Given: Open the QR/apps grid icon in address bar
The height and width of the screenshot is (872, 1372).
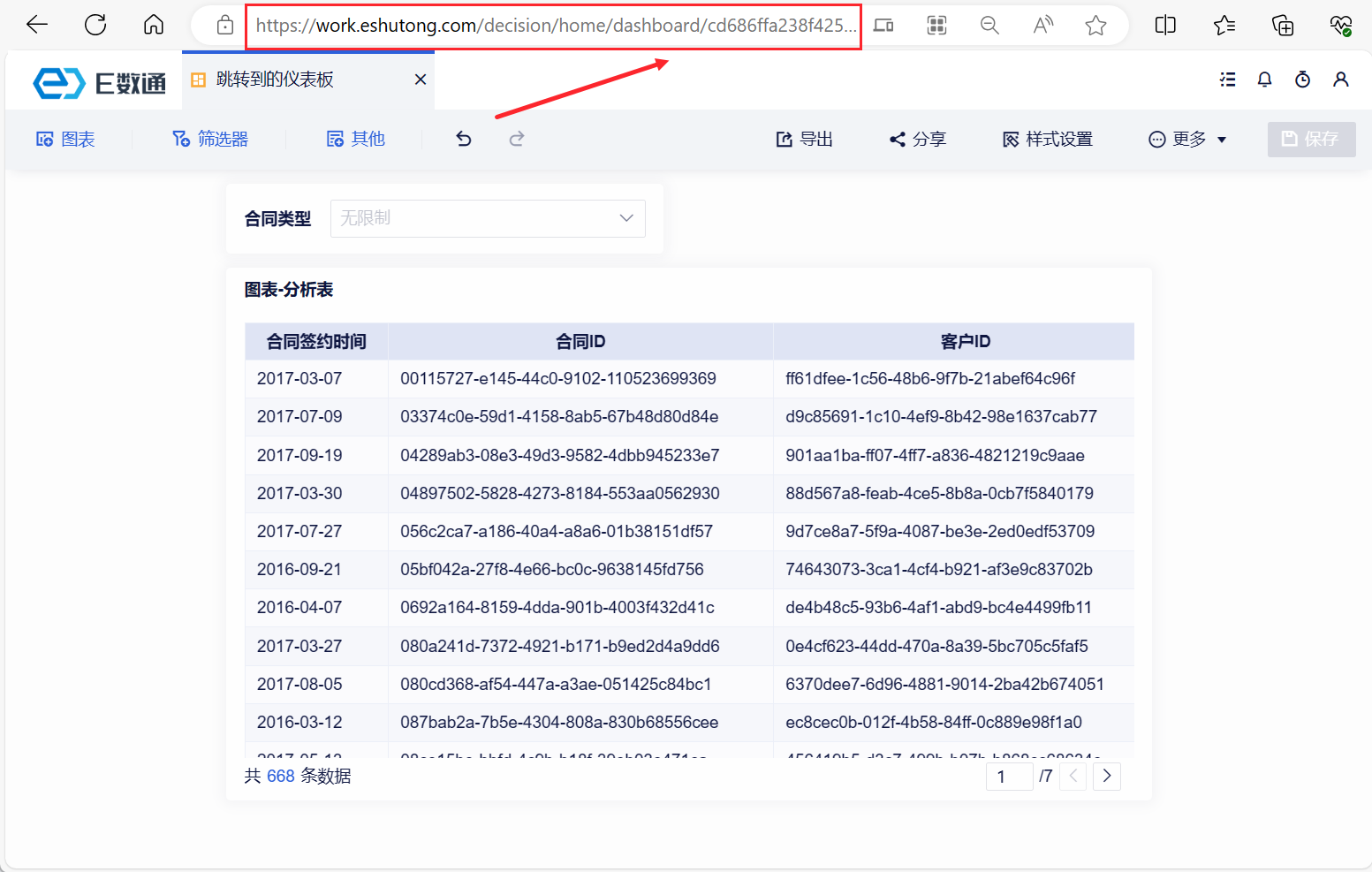Looking at the screenshot, I should point(937,26).
